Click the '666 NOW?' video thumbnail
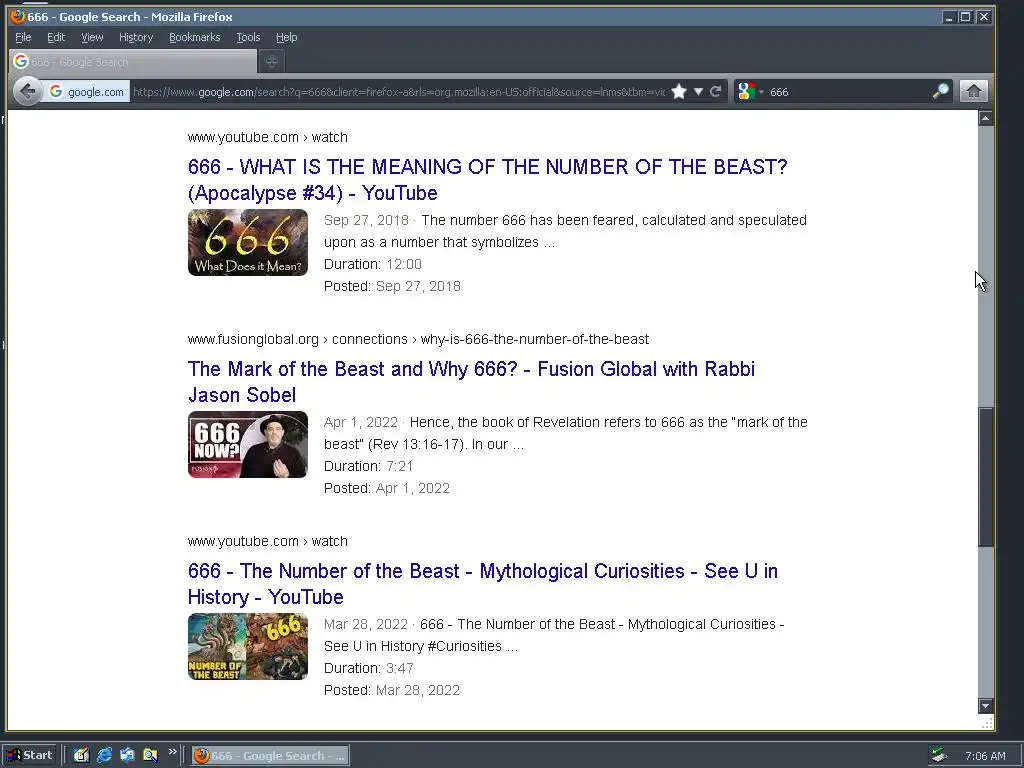 pos(248,444)
